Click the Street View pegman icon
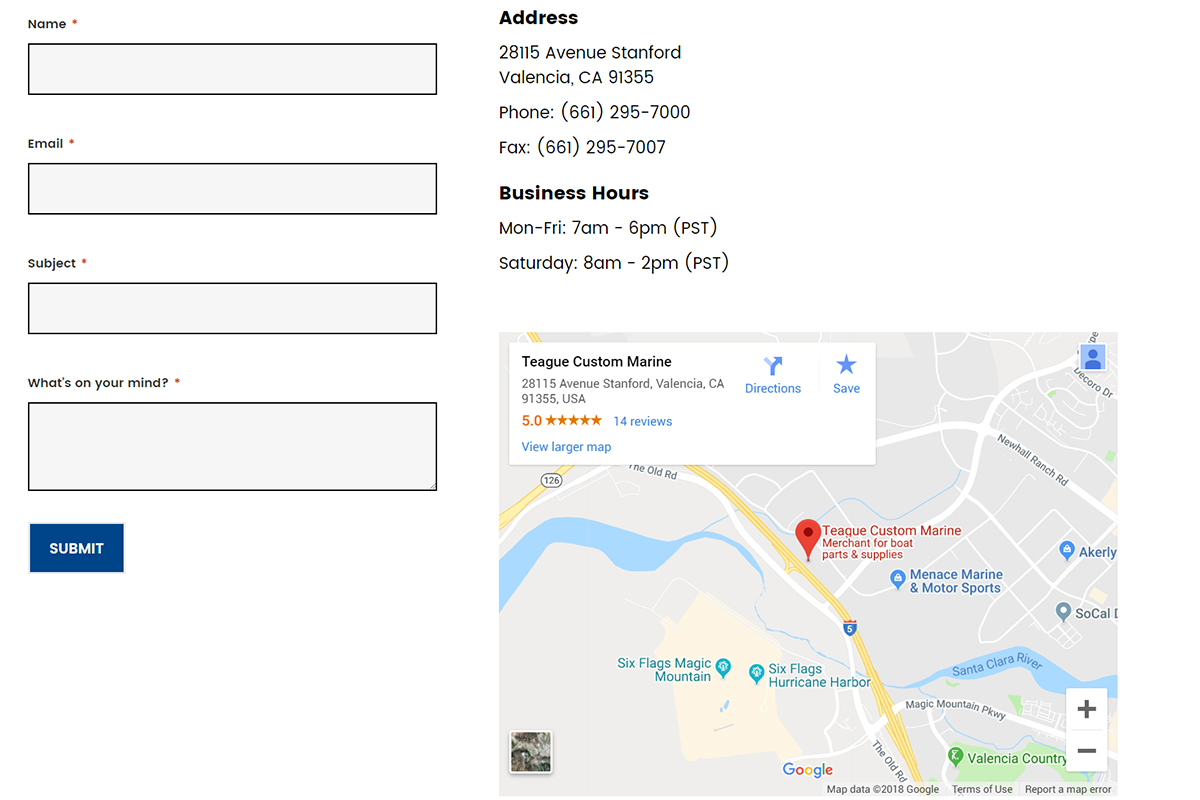 pos(1092,358)
